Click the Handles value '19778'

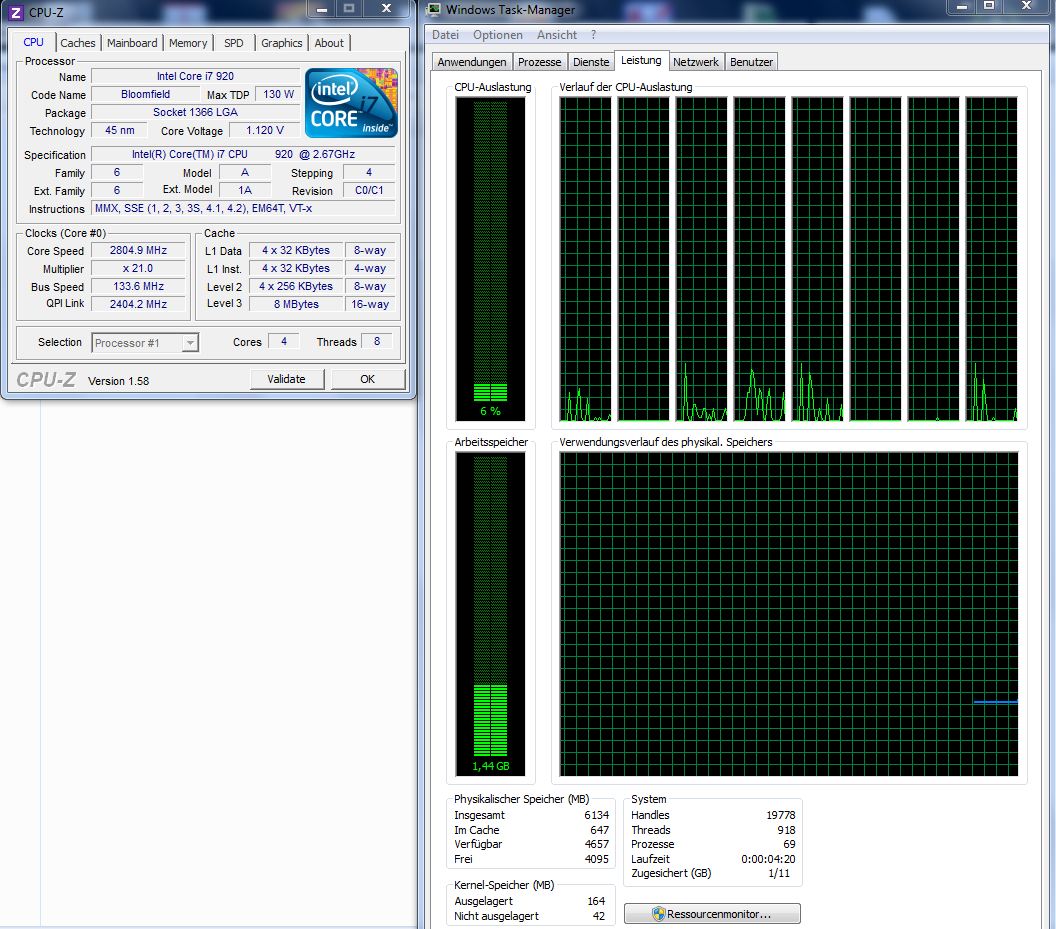click(781, 815)
